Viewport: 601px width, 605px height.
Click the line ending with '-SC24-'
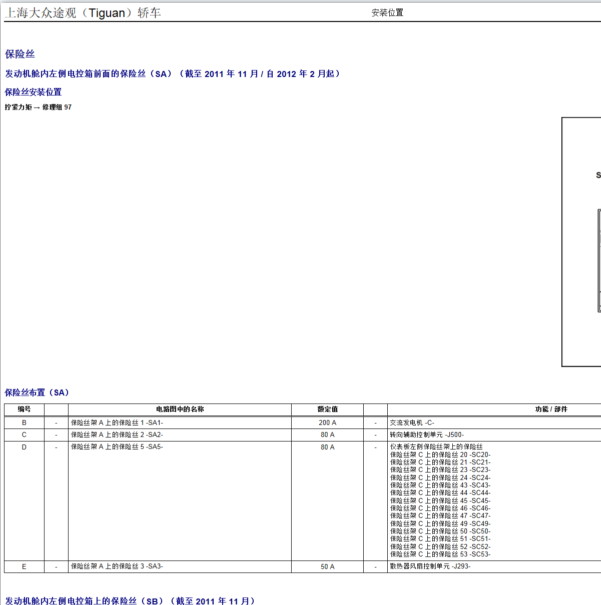440,478
